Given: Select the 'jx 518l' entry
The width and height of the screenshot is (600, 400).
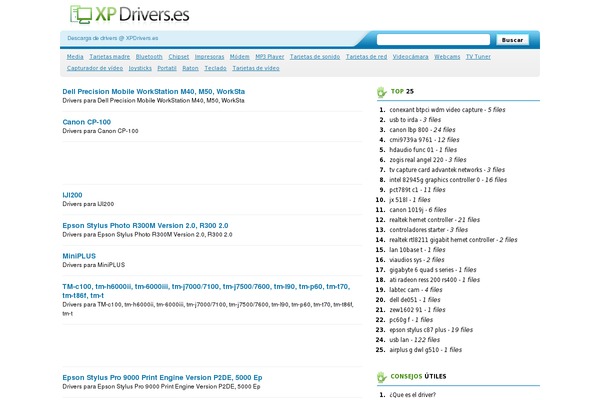Looking at the screenshot, I should coord(410,199).
